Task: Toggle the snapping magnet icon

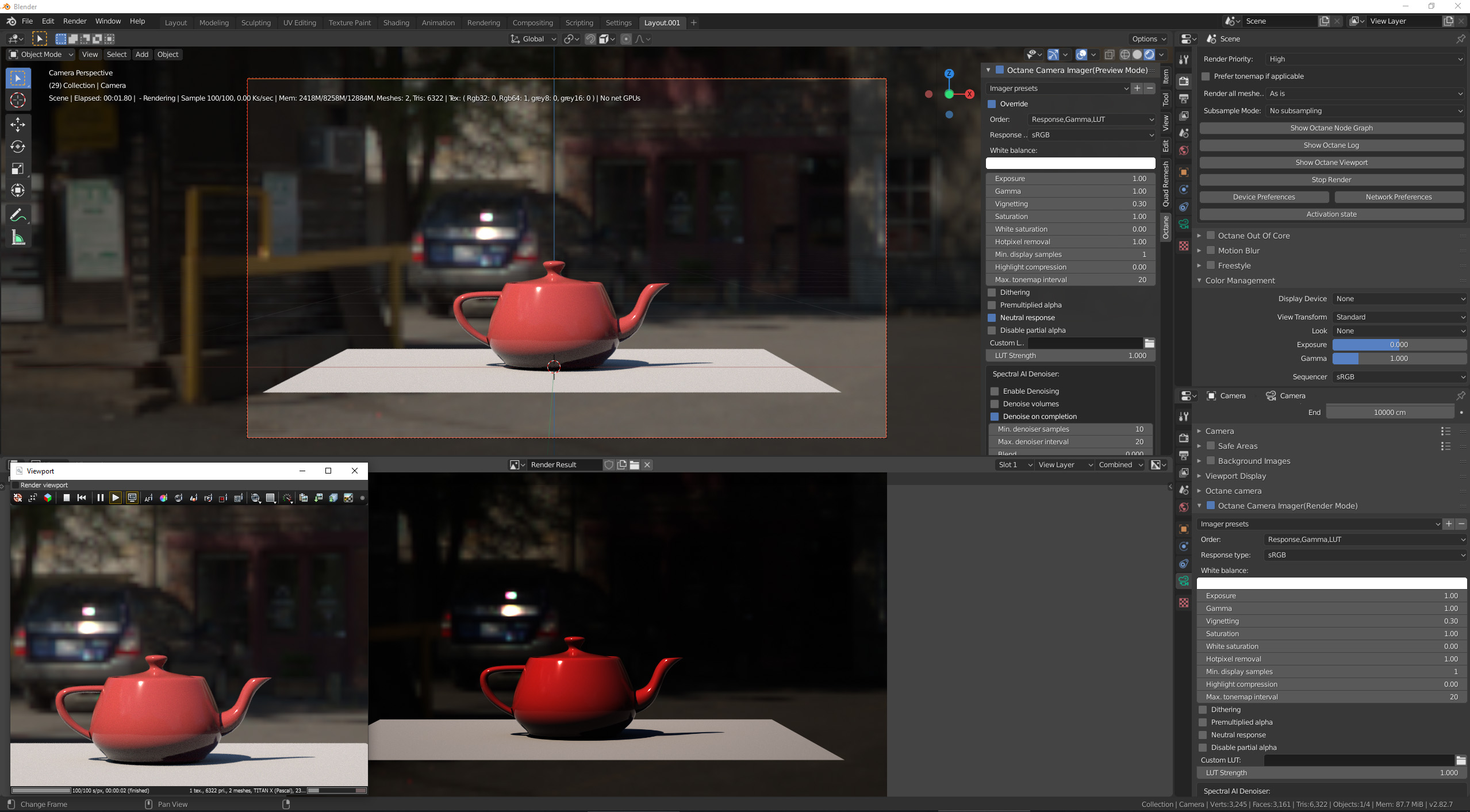Action: (x=590, y=39)
